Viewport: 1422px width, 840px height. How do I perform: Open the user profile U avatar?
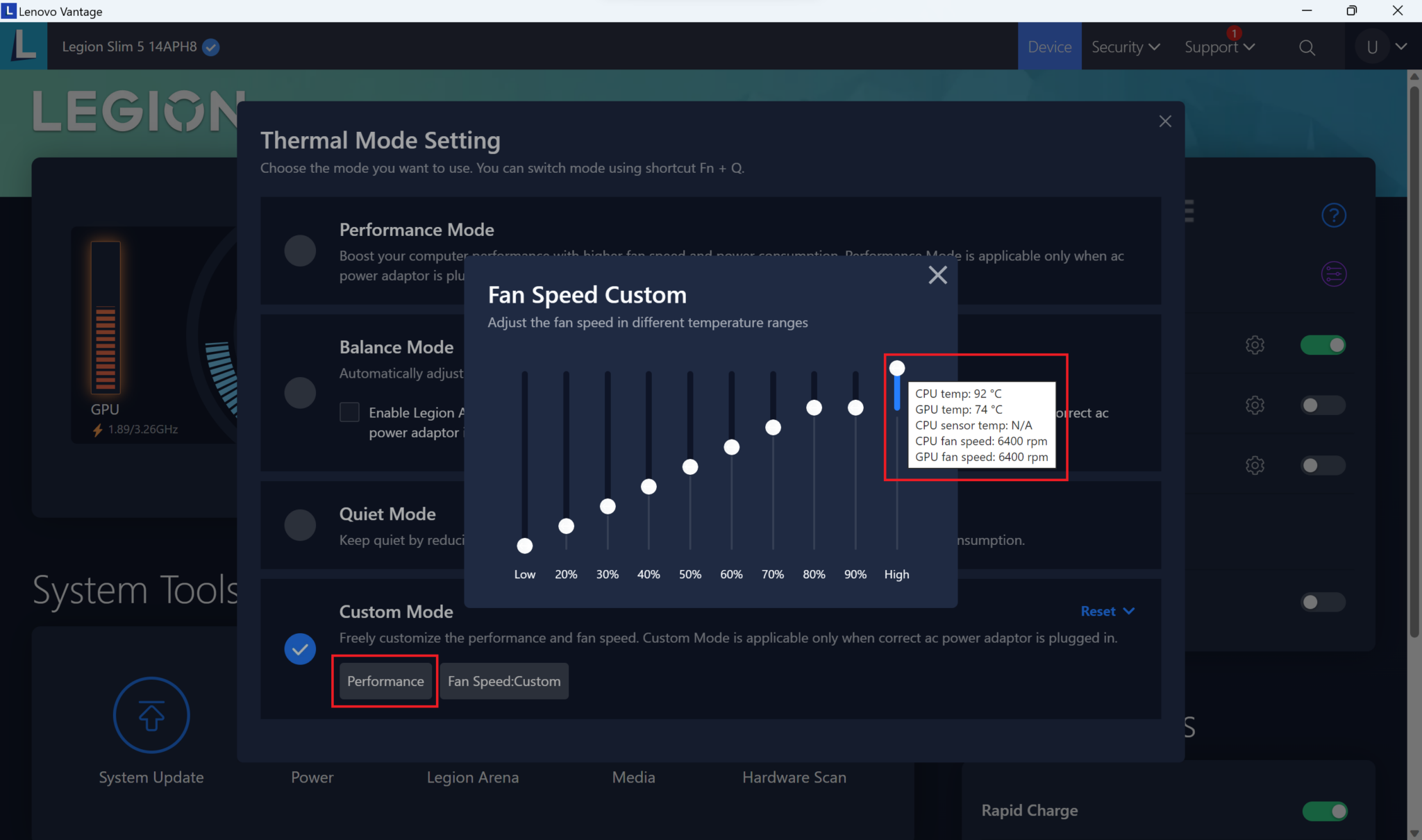tap(1371, 47)
